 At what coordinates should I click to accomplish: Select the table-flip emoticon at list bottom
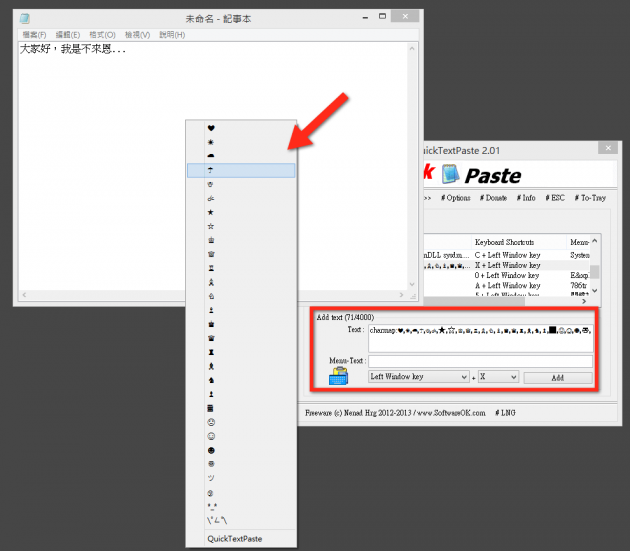[x=213, y=520]
